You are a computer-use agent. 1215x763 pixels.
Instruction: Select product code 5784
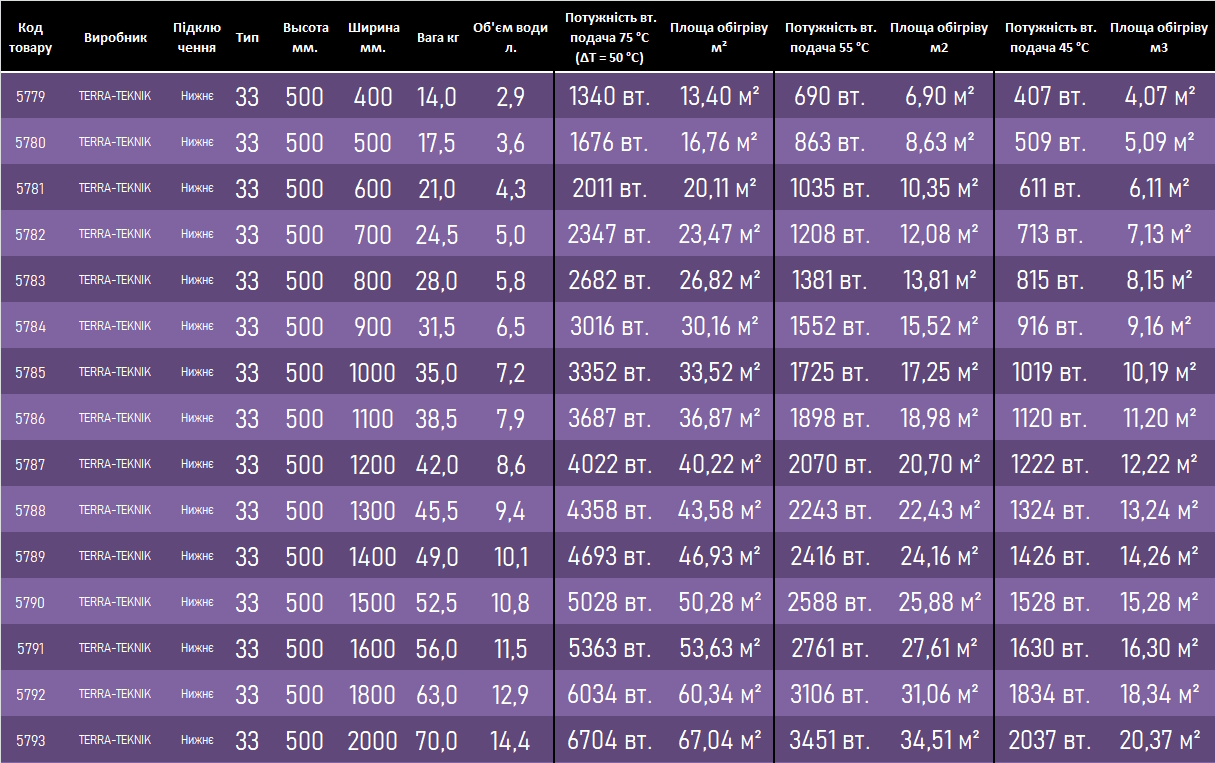pos(30,327)
